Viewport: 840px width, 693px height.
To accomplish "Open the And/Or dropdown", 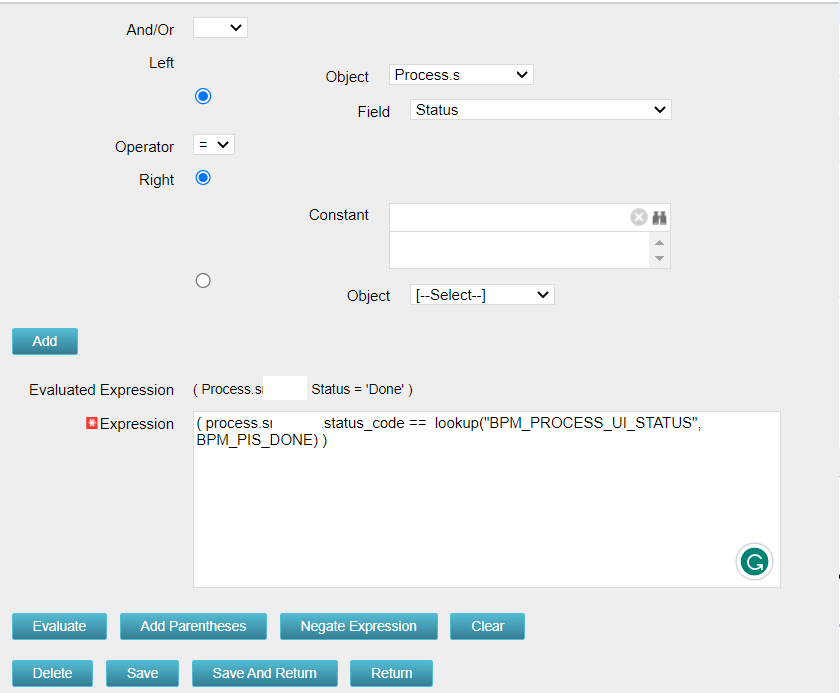I will tap(220, 28).
